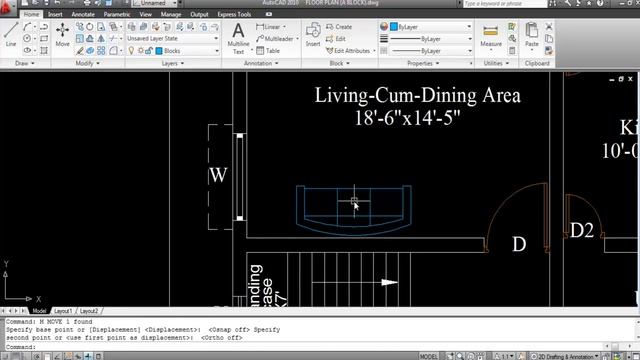
Task: Switch to Layout1 tab
Action: 63,311
